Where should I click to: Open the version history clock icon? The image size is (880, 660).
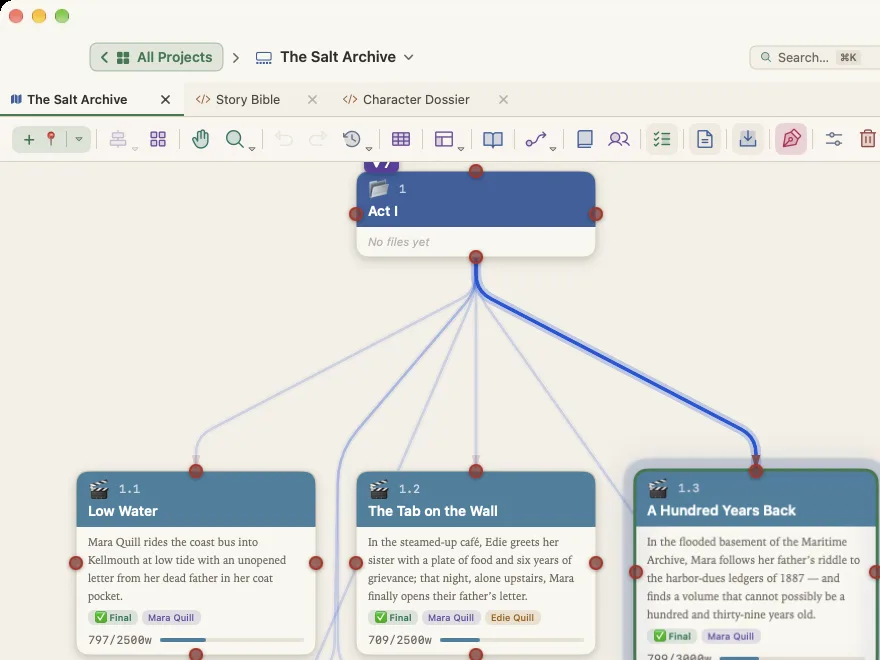coord(352,139)
